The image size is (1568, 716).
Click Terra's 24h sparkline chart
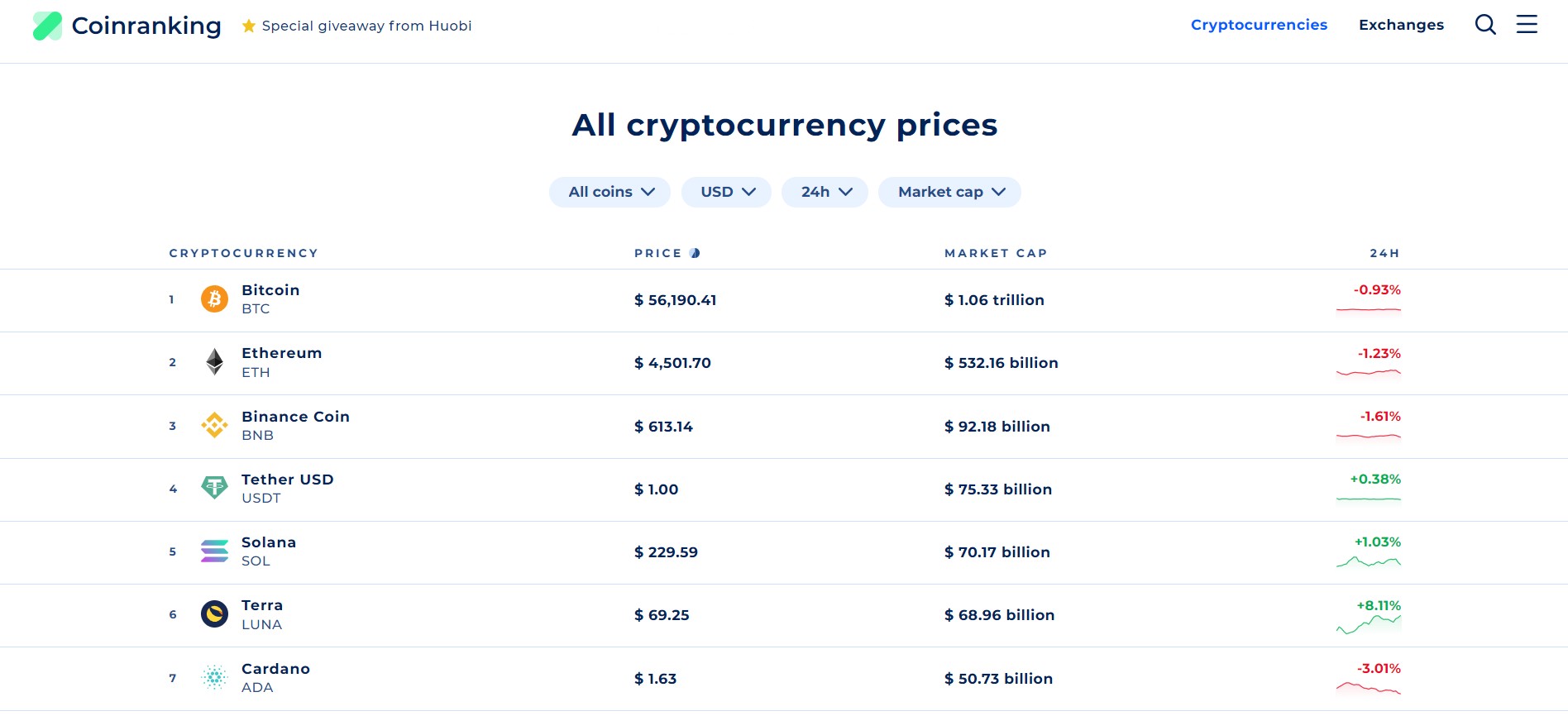pos(1369,626)
